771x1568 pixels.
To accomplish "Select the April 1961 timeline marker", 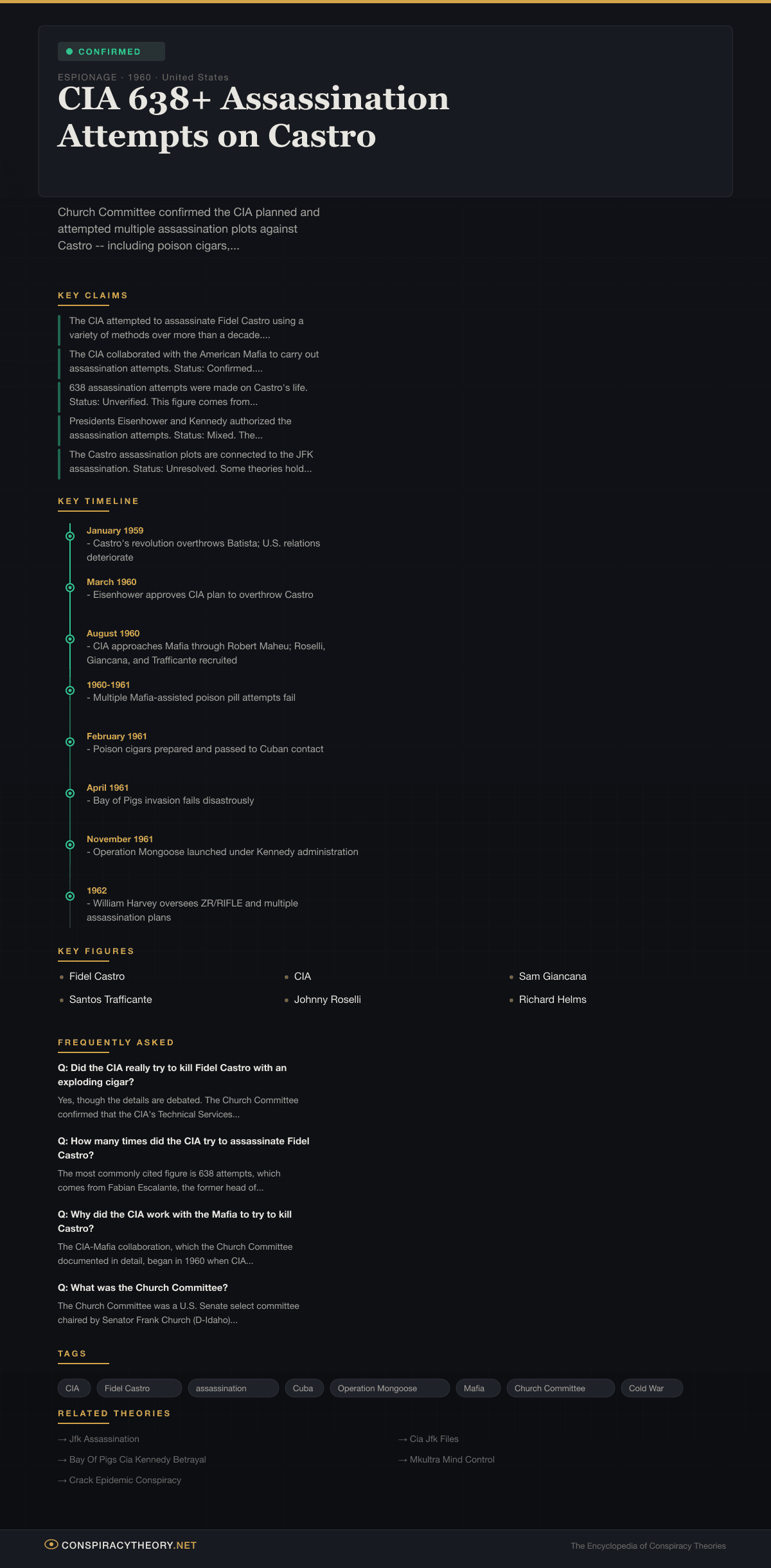I will (x=70, y=793).
